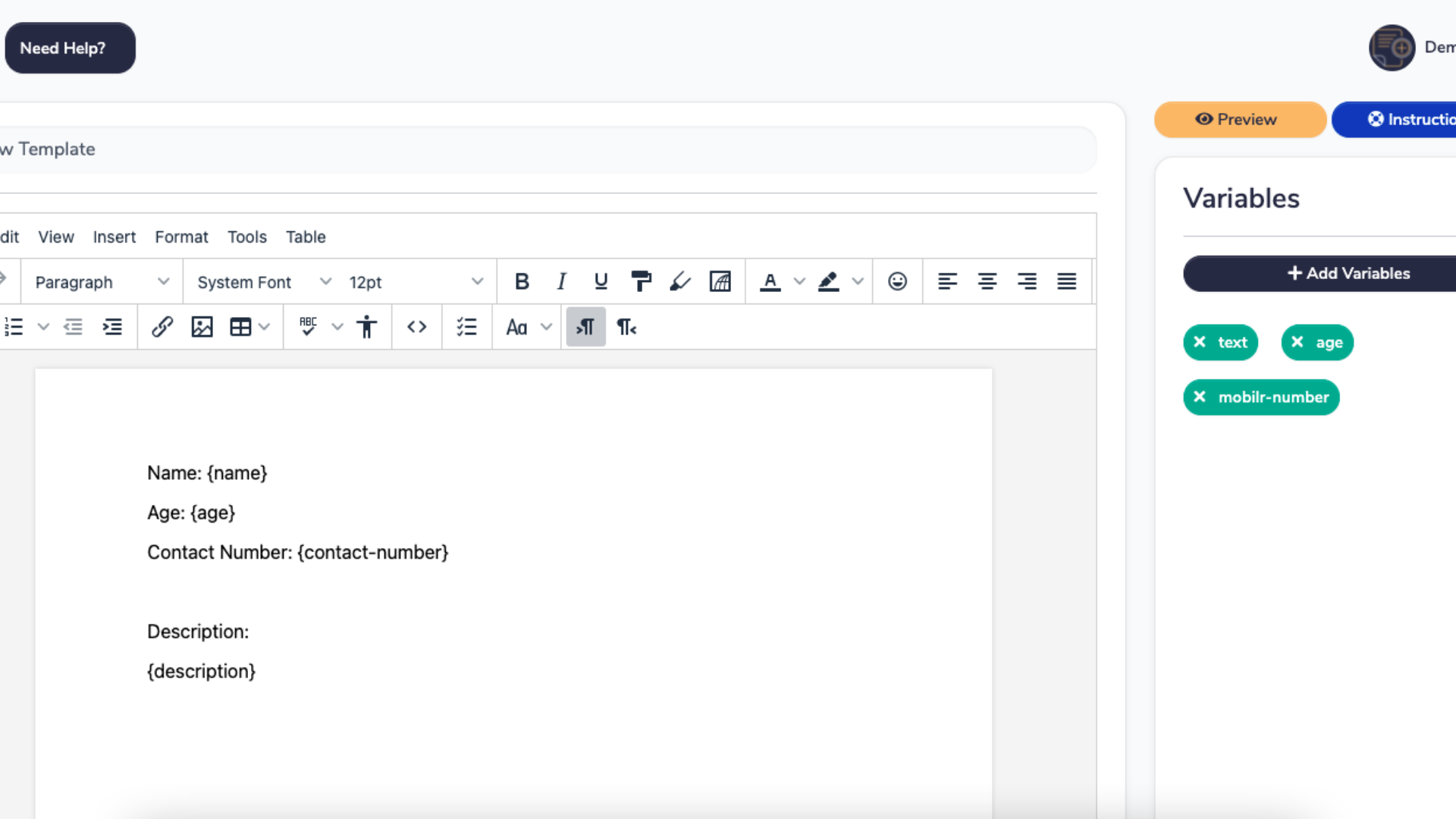
Task: Insert a link using chain icon
Action: 162,327
